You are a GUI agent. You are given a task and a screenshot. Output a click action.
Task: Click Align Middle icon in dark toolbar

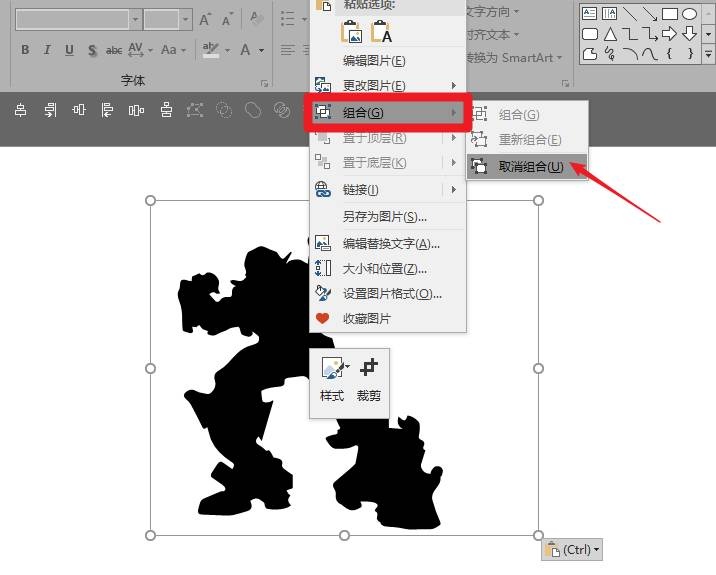(x=79, y=110)
